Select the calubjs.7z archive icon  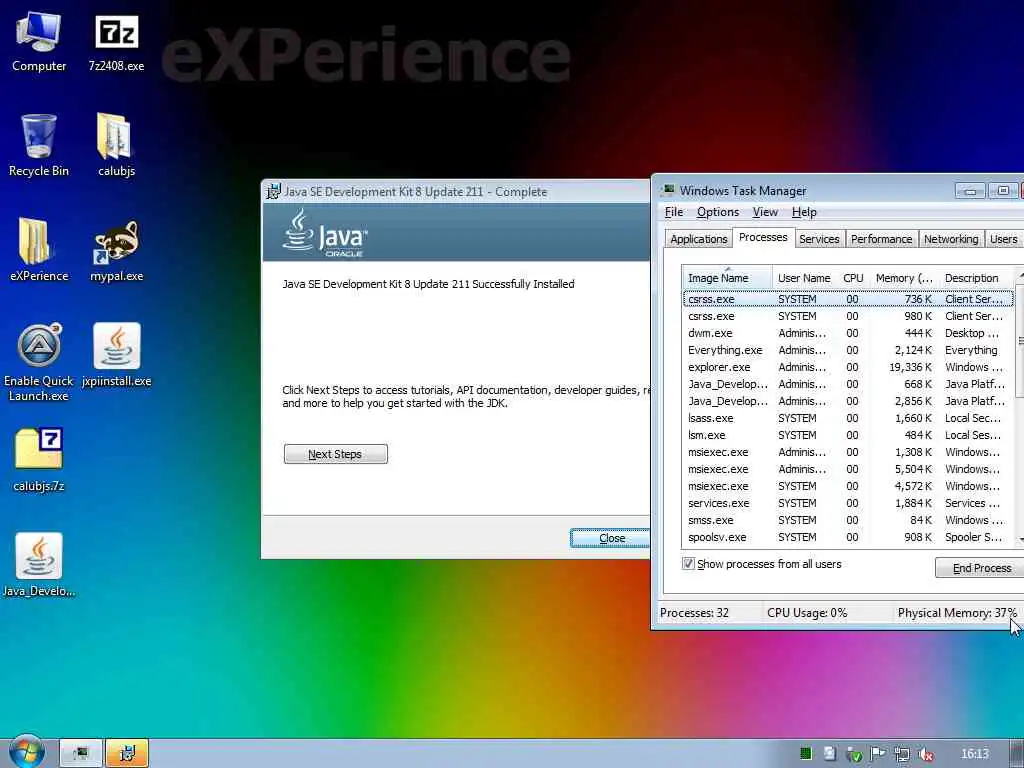[39, 460]
